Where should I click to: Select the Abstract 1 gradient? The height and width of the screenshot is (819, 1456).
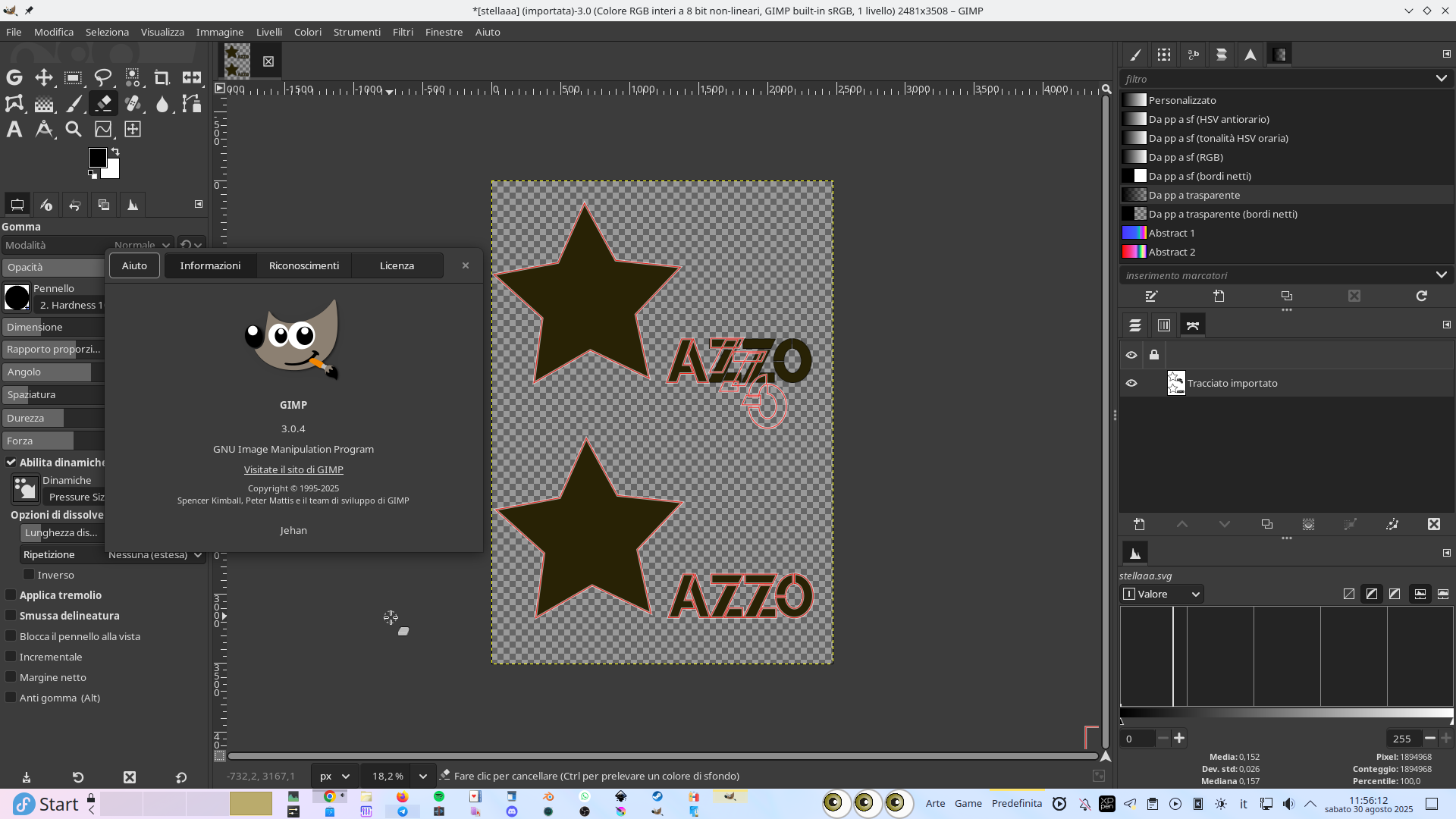[x=1172, y=233]
